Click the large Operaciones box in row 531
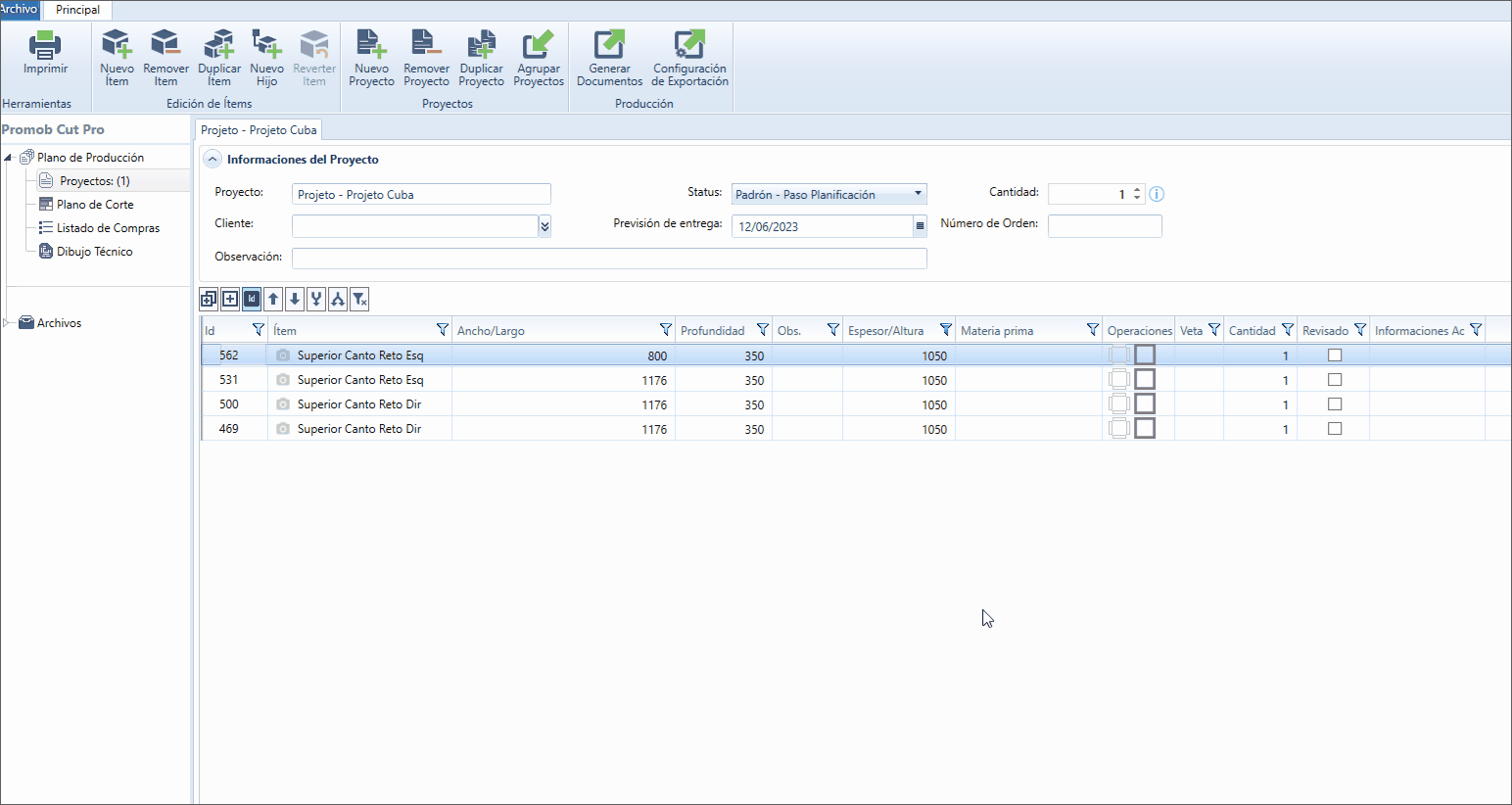Screen dimensions: 1512x805 pyautogui.click(x=1145, y=379)
